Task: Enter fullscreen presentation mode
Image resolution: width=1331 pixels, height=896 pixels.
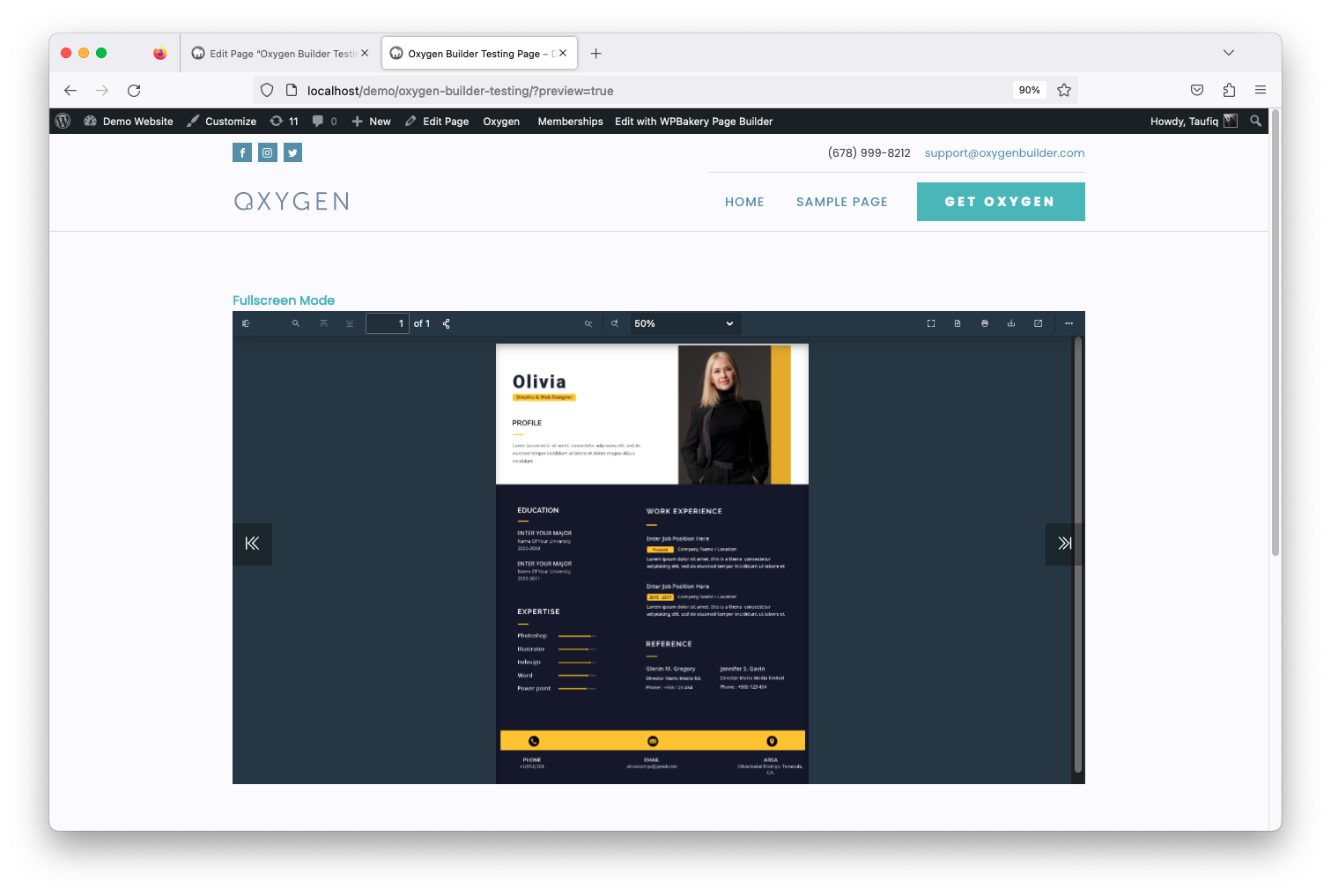Action: pyautogui.click(x=931, y=323)
